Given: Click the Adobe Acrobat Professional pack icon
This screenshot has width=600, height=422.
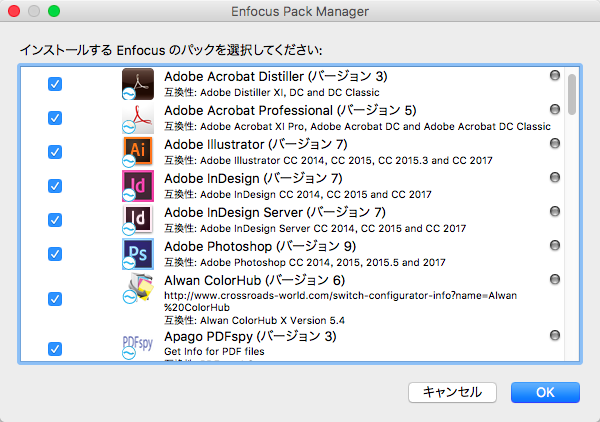Looking at the screenshot, I should pos(138,118).
